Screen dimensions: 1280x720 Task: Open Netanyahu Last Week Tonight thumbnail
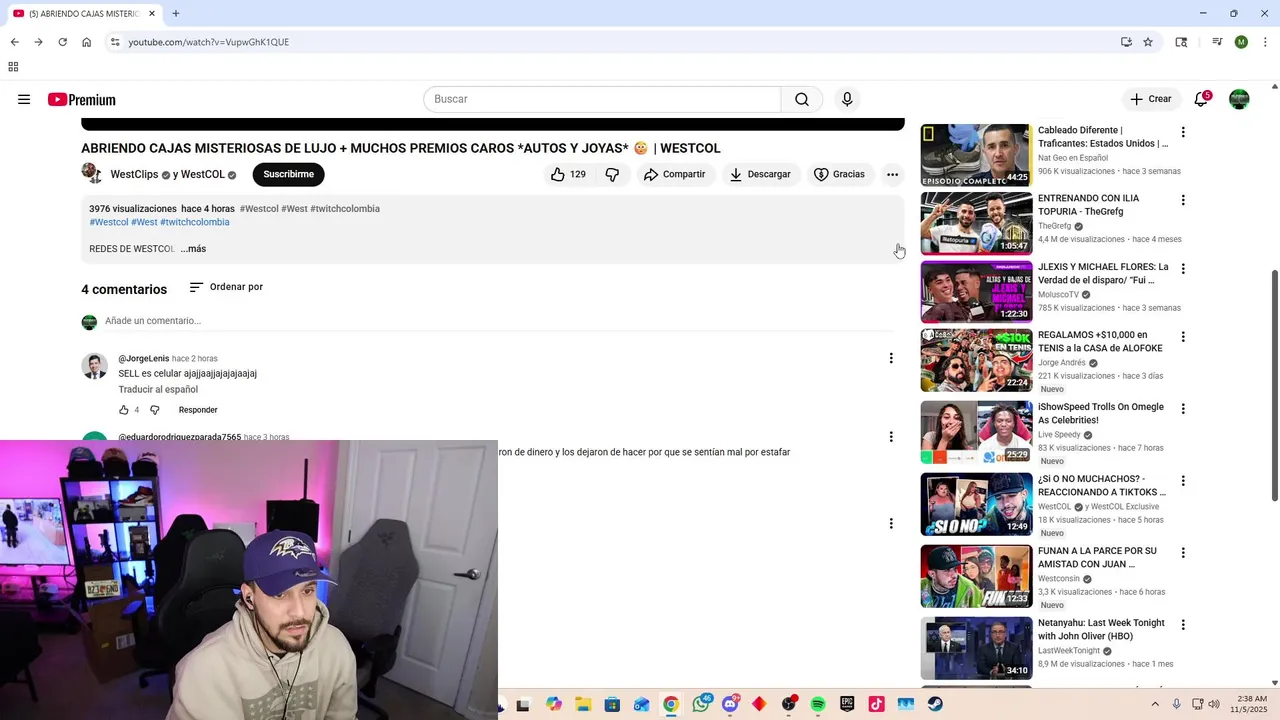point(976,648)
